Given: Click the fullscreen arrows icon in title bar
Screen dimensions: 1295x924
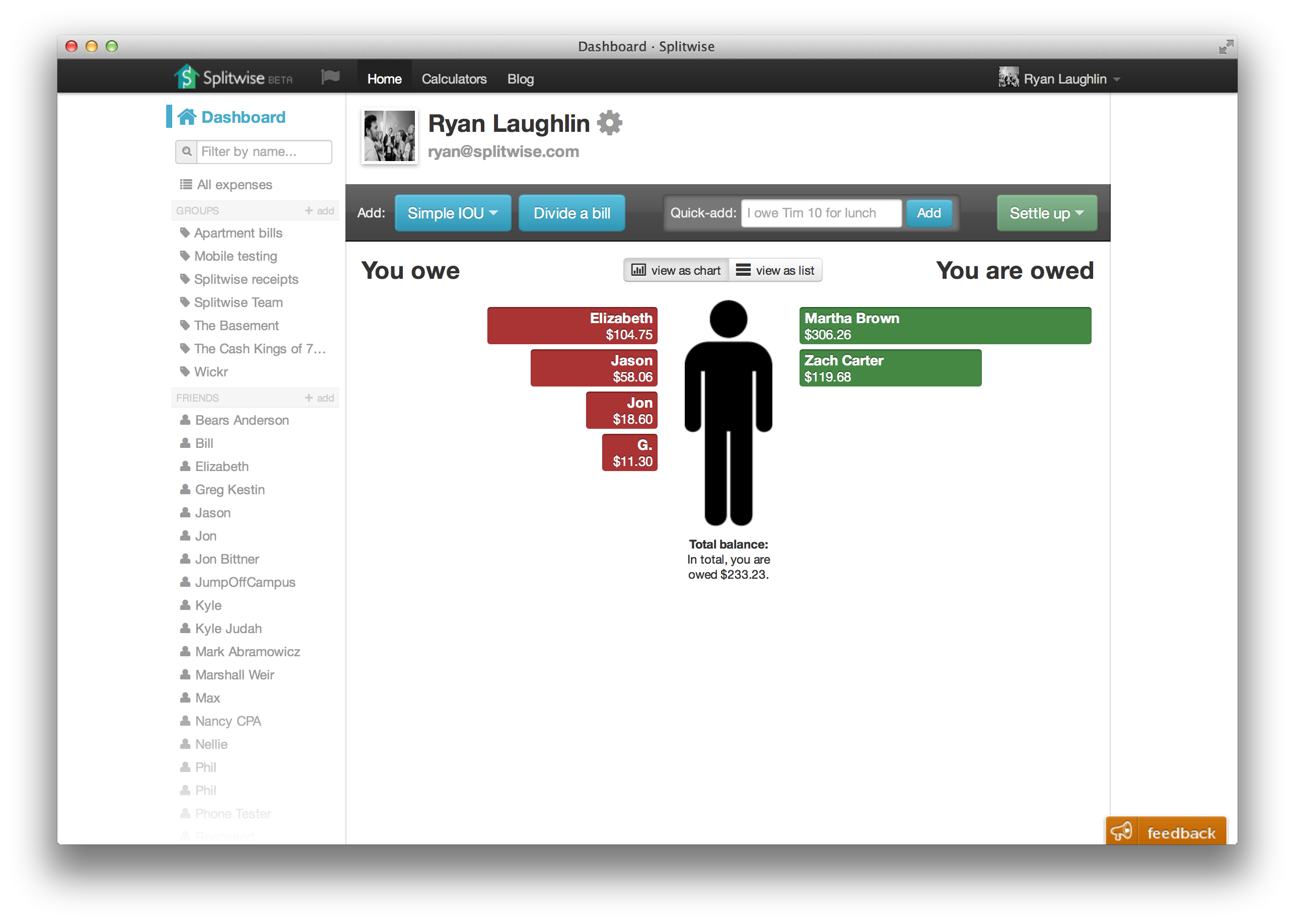Looking at the screenshot, I should 1226,47.
